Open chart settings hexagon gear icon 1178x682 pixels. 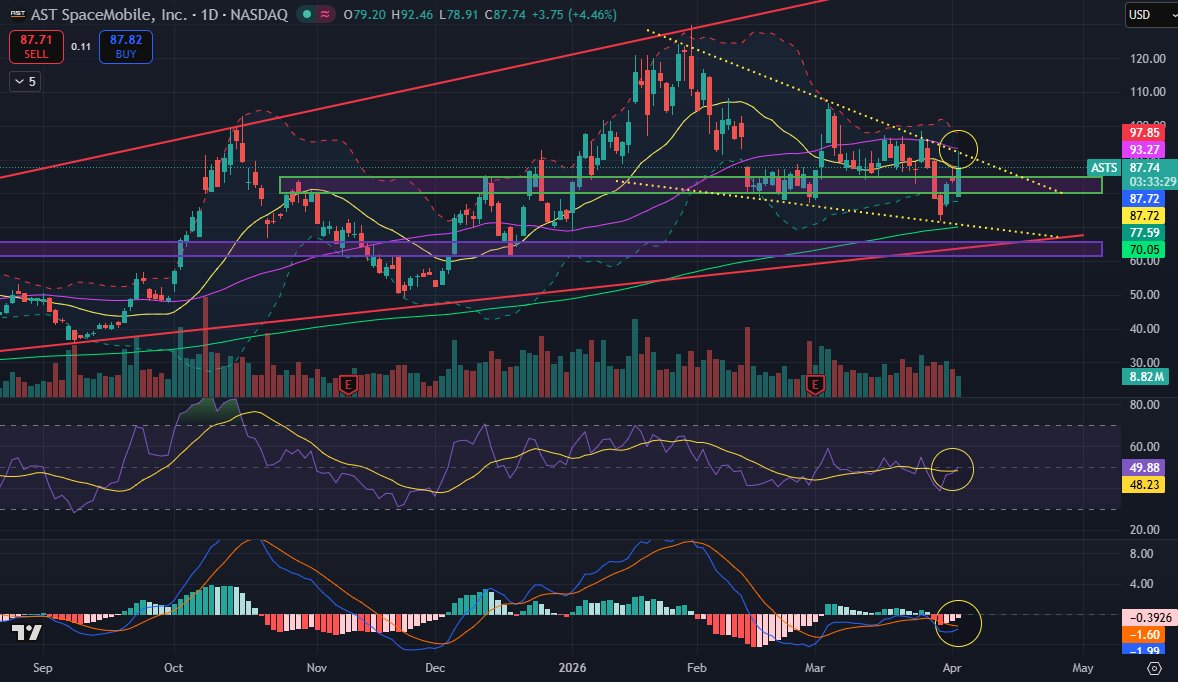point(1155,668)
